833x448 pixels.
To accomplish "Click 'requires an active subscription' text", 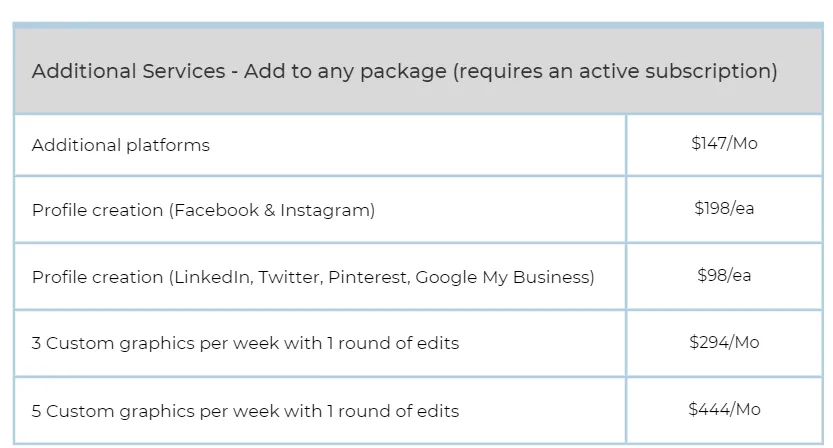I will tap(615, 72).
